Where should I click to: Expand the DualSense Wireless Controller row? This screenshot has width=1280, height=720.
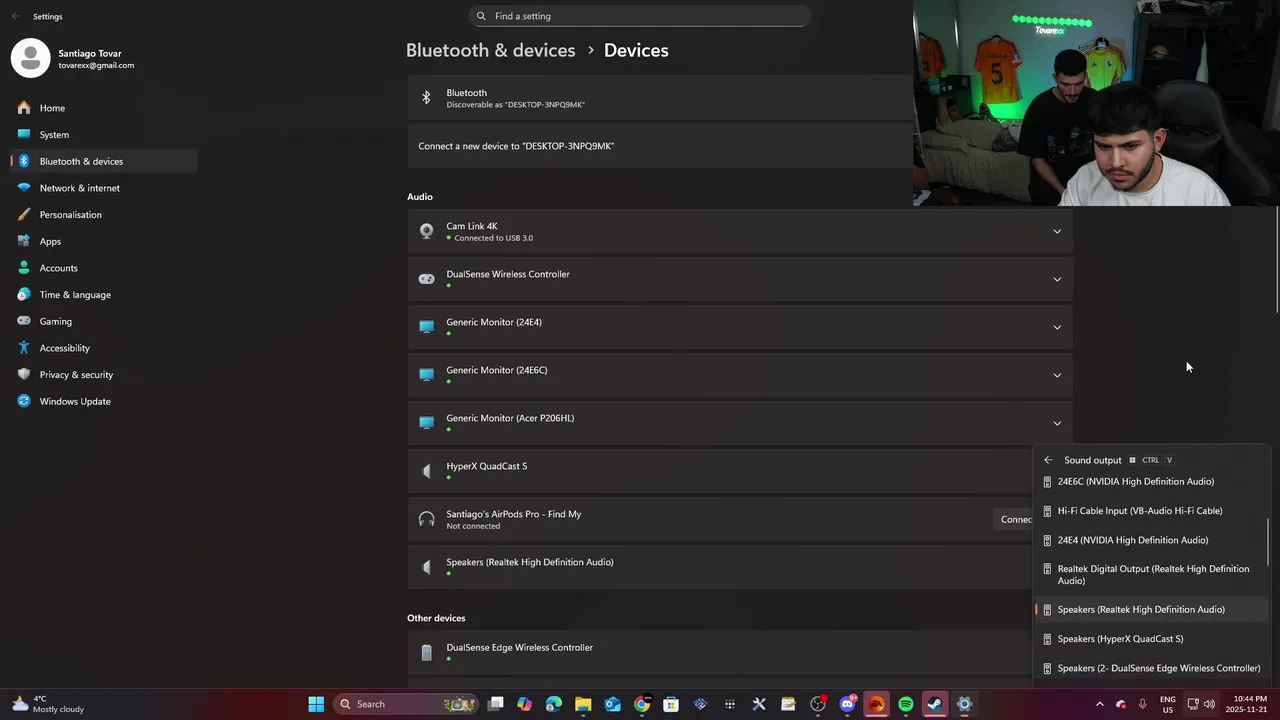click(x=1057, y=279)
